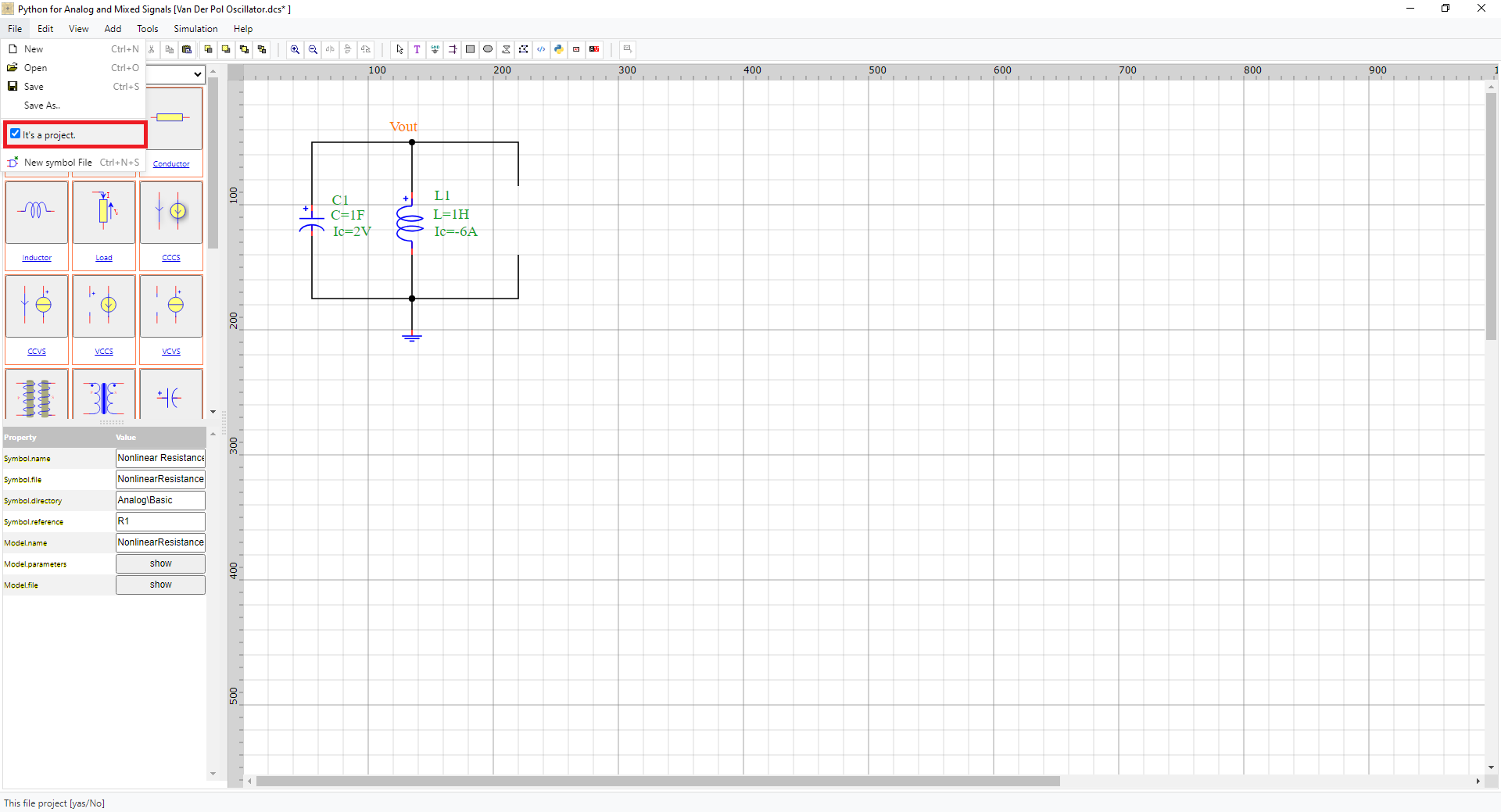Select the transformer symbol thumbnail
The image size is (1501, 812).
(x=104, y=395)
